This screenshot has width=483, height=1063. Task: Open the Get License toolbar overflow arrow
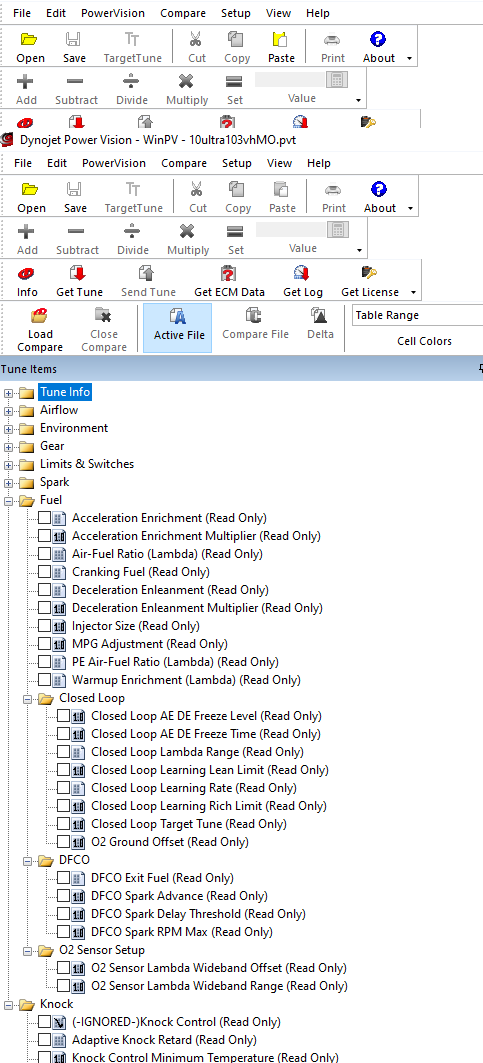click(413, 293)
